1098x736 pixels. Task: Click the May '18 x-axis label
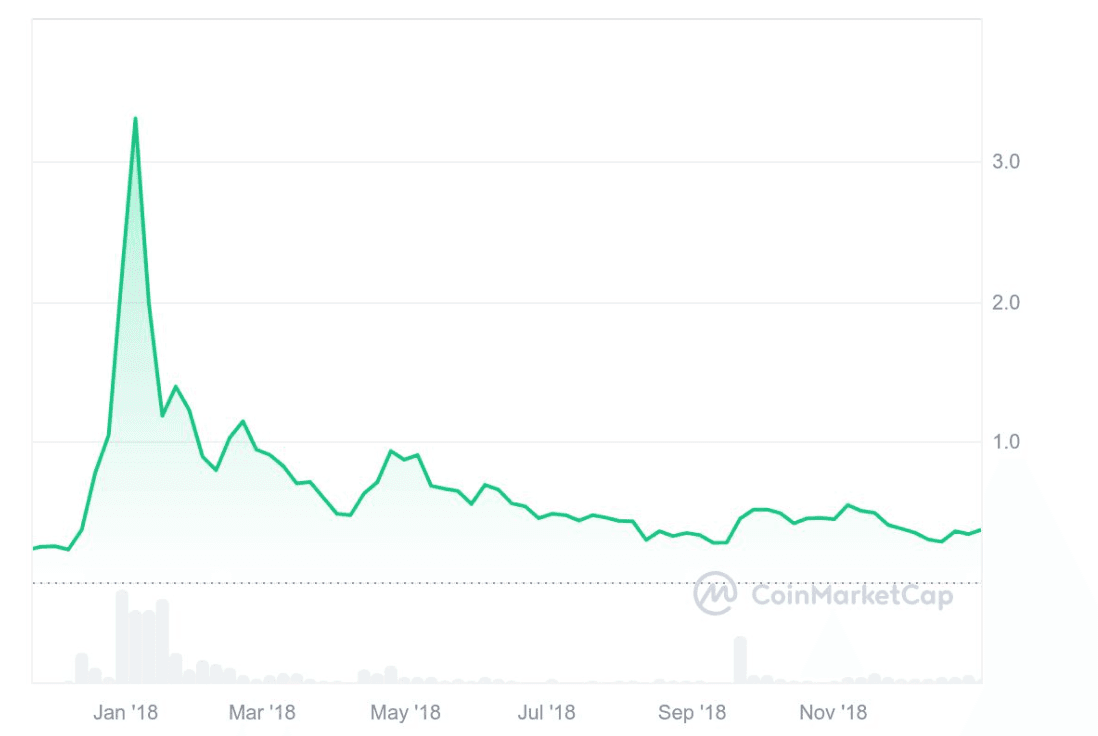(x=405, y=712)
